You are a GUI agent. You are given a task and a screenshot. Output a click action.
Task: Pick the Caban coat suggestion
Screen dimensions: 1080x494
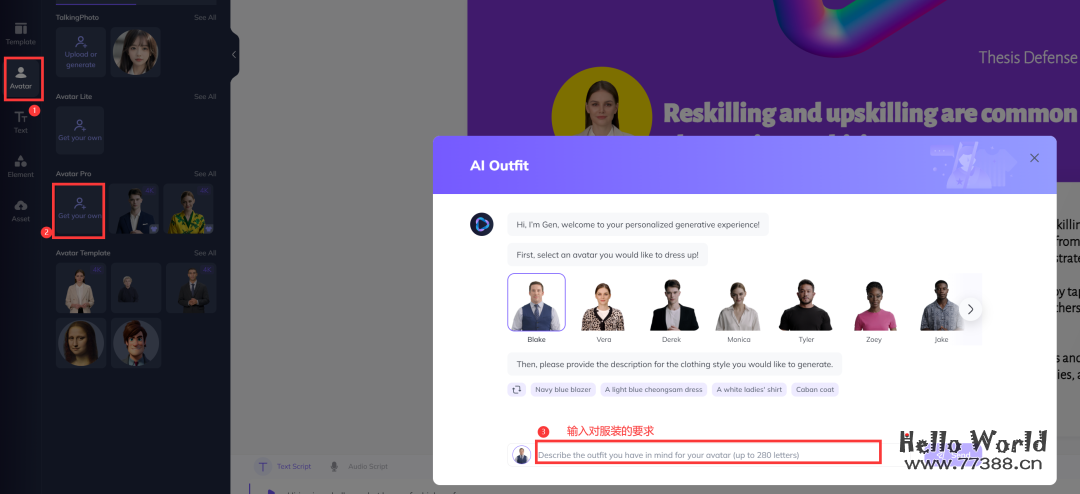tap(815, 389)
